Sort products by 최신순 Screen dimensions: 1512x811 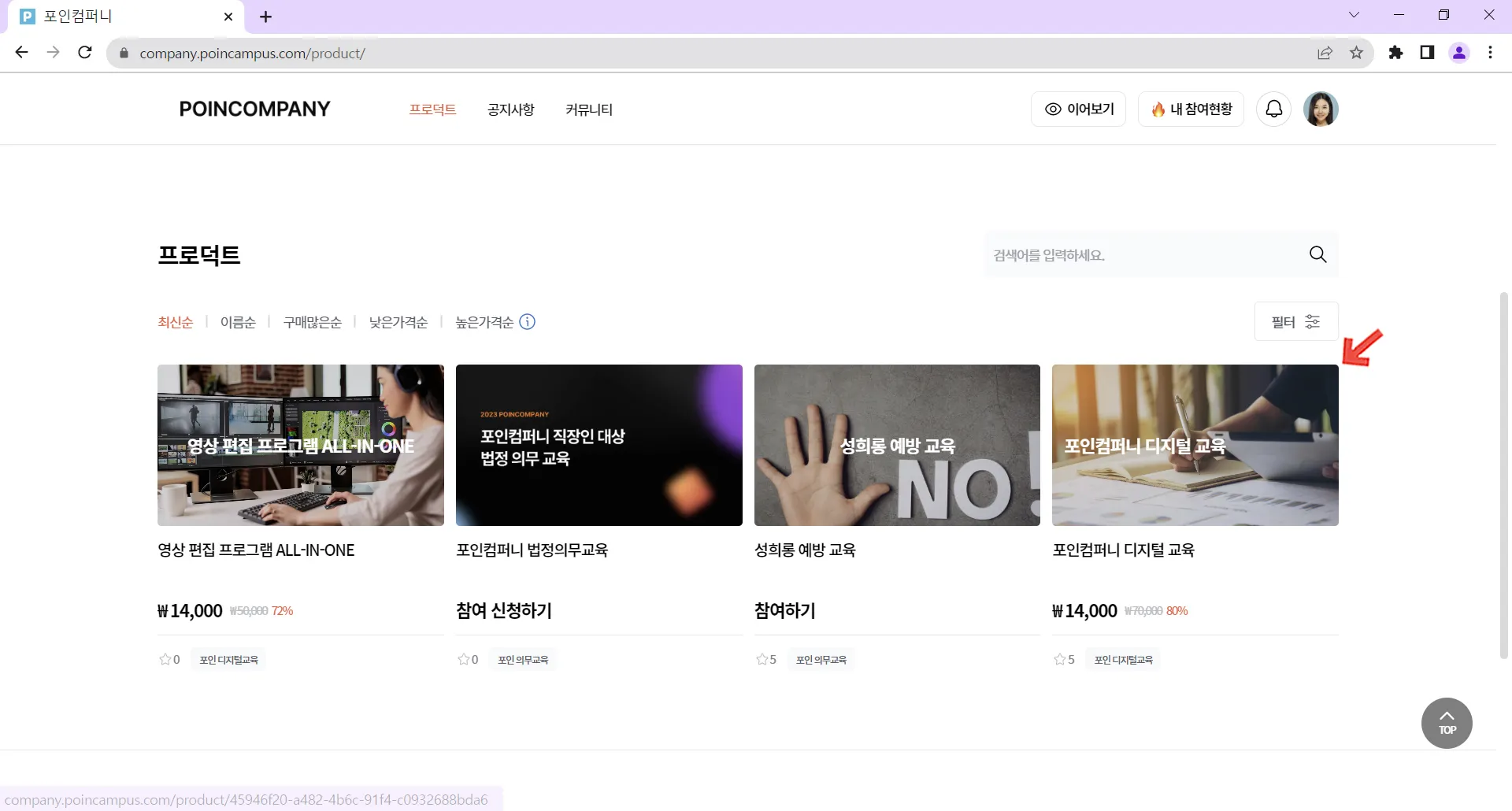(175, 322)
